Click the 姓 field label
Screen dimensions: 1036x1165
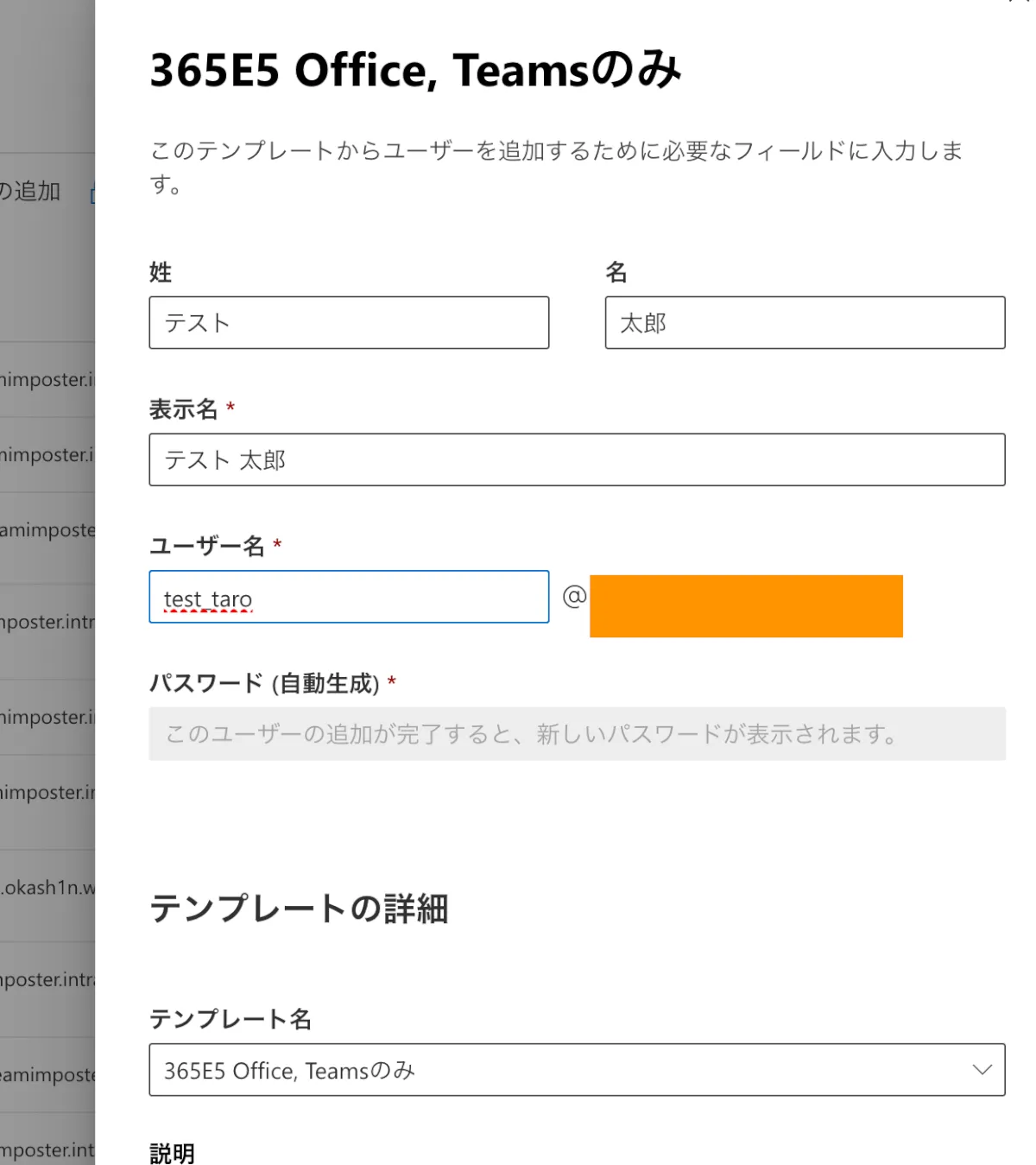(161, 272)
